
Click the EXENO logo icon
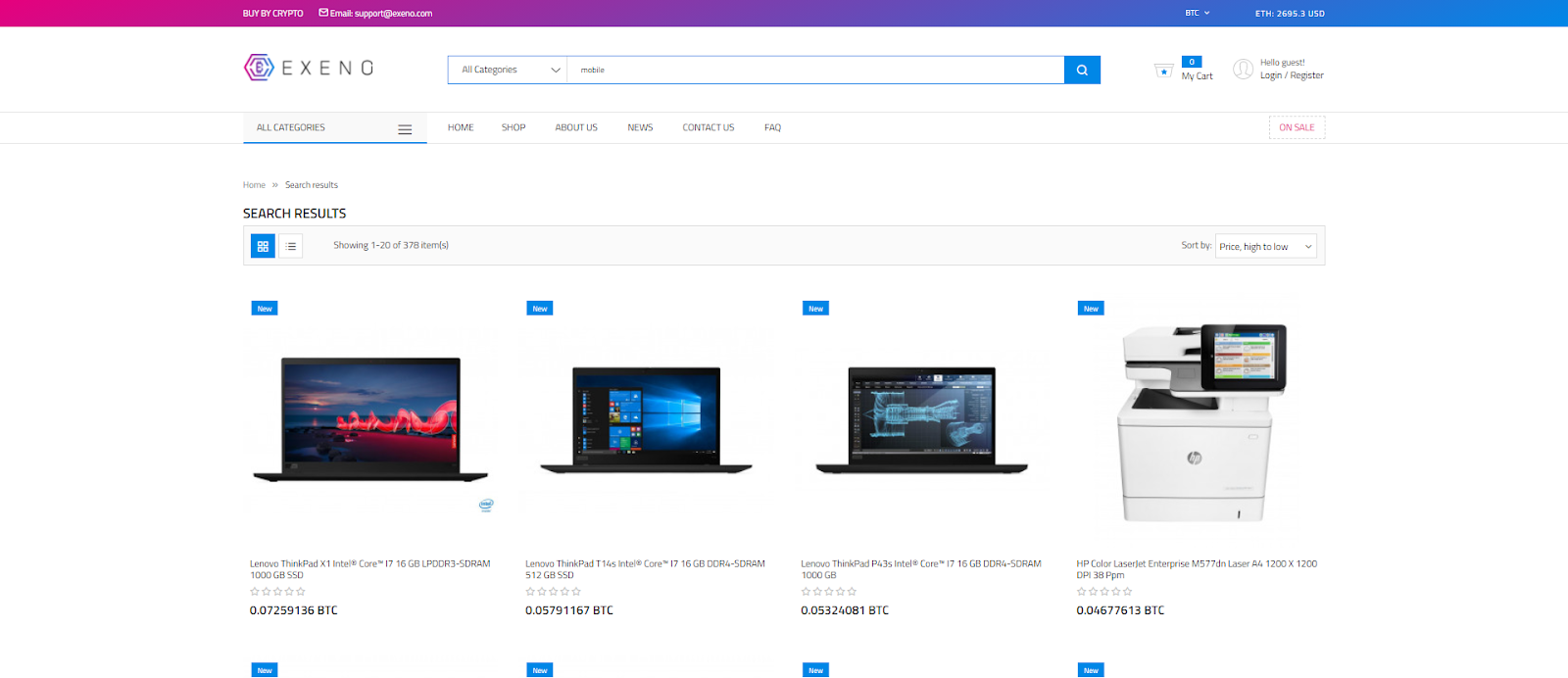[259, 68]
